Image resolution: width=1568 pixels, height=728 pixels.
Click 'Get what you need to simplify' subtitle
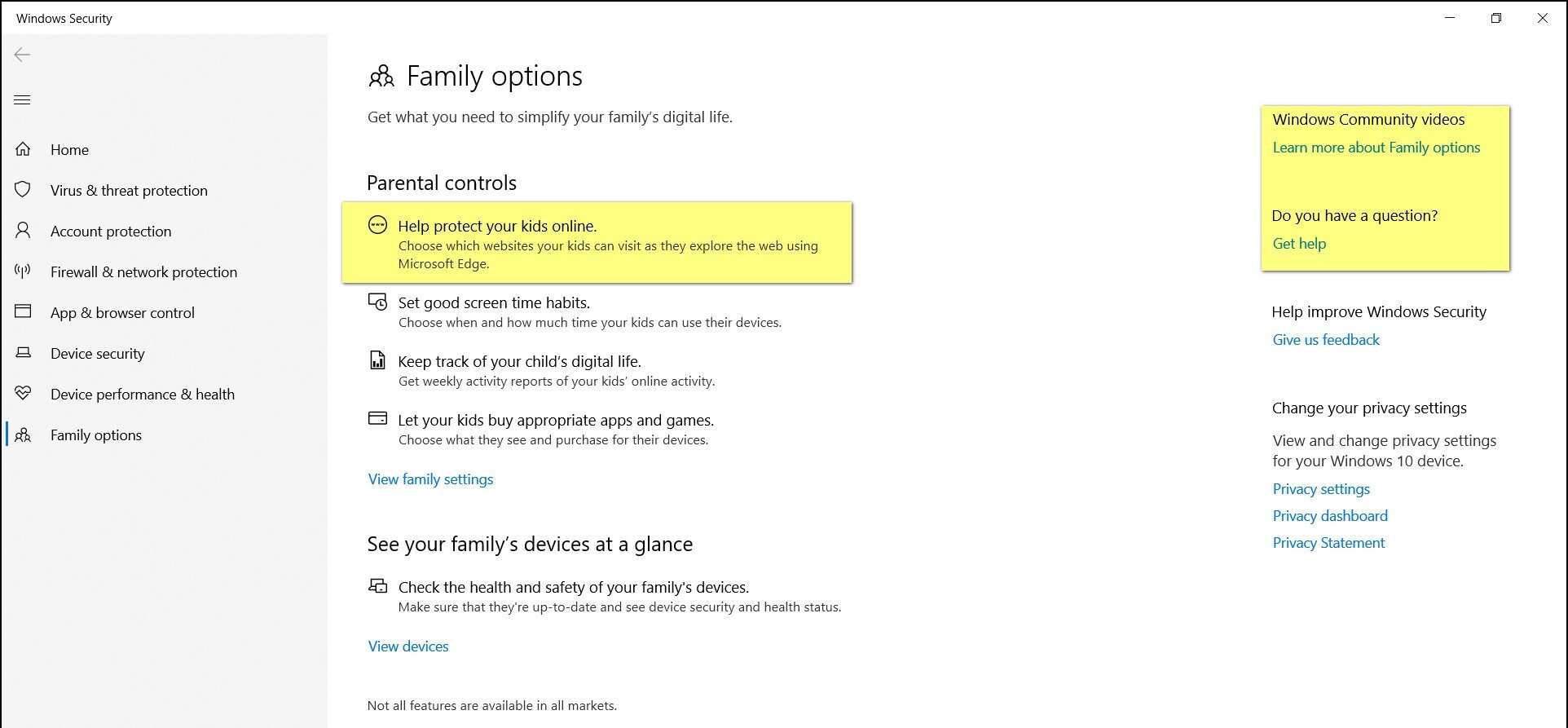tap(550, 117)
